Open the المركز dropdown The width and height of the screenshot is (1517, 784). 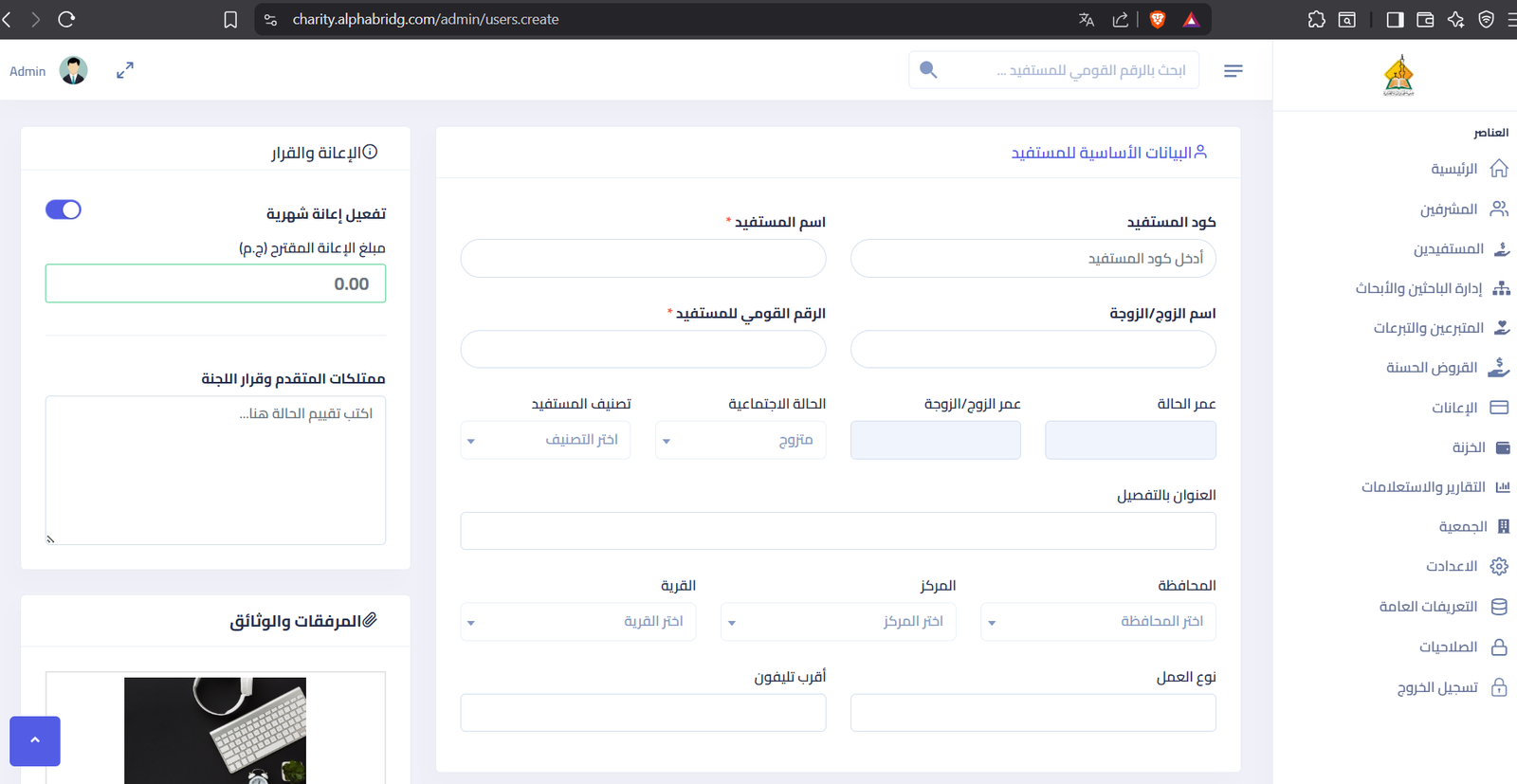tap(838, 622)
